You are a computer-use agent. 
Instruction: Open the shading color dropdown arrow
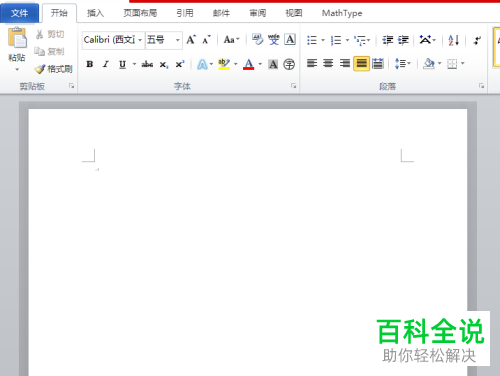tap(440, 63)
